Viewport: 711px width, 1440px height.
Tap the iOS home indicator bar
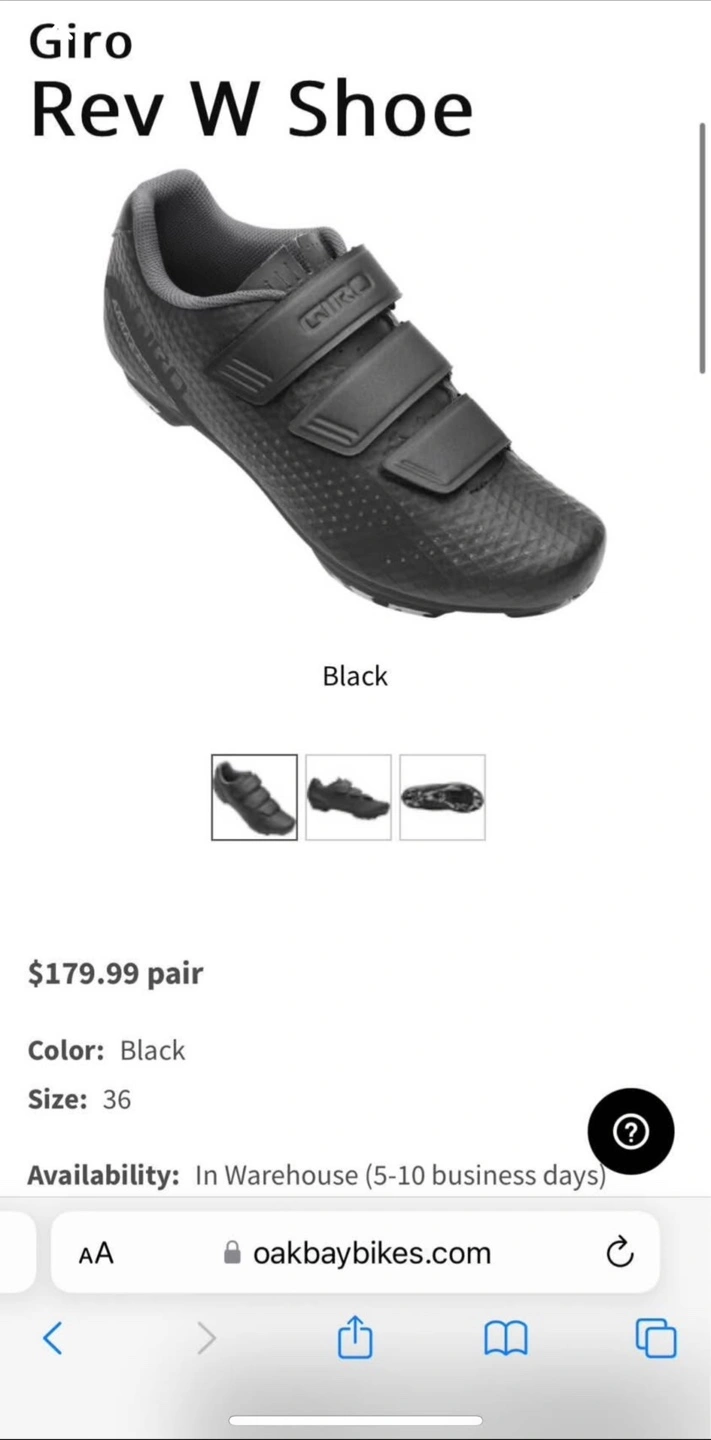(355, 1420)
